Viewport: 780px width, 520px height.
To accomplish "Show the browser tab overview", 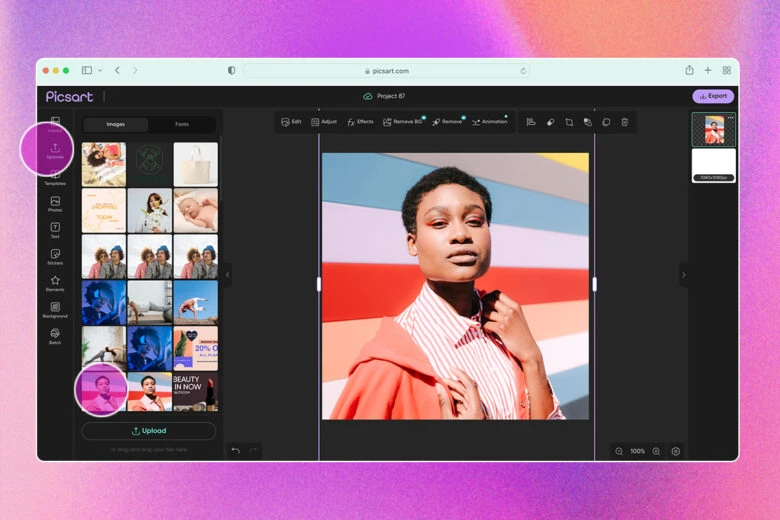I will (727, 71).
